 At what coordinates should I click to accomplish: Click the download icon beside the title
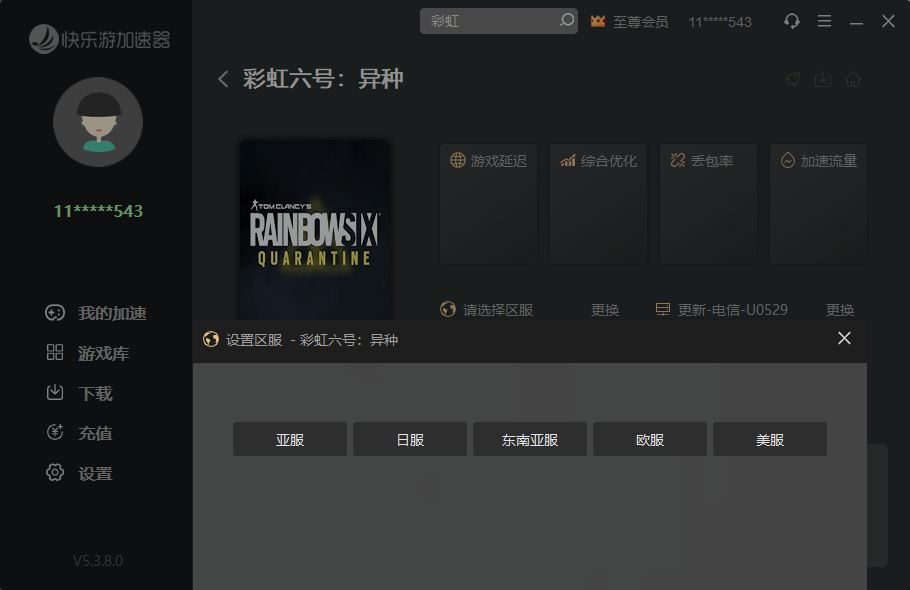click(823, 79)
